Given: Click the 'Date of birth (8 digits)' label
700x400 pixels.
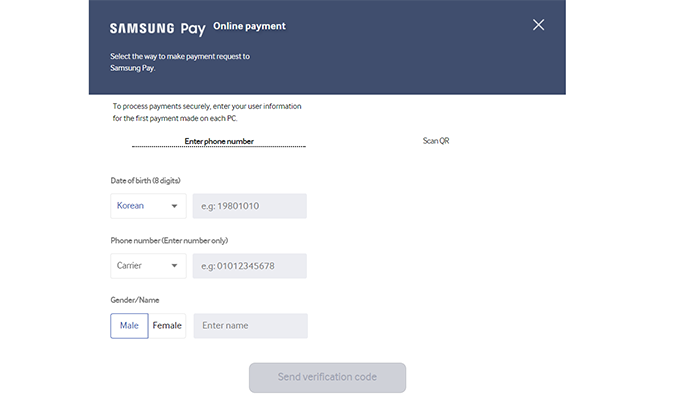Looking at the screenshot, I should 146,180.
